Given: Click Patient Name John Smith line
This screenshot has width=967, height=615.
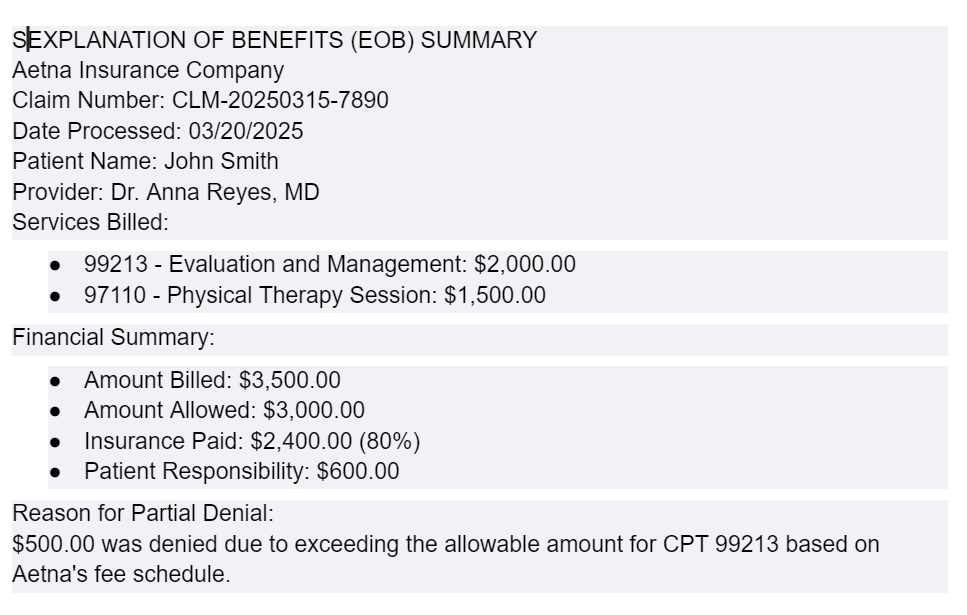Looking at the screenshot, I should [146, 161].
